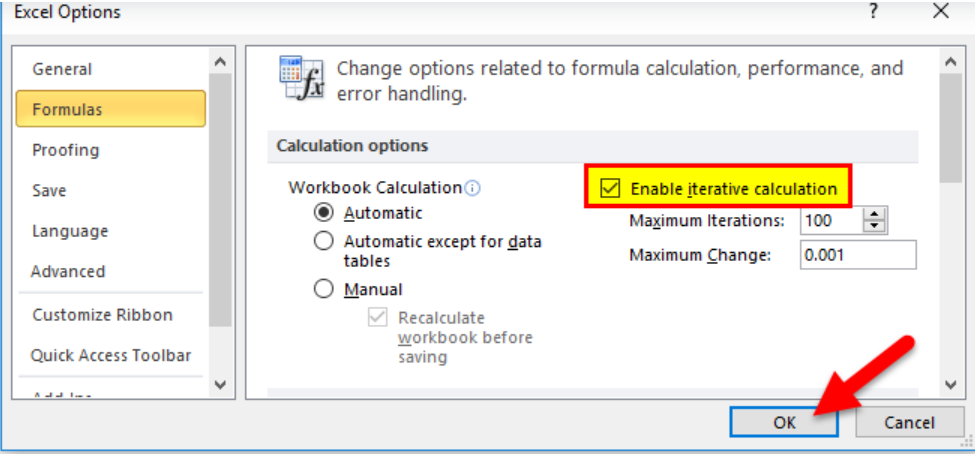Increase Maximum Iterations with the up spinner arrow

coord(875,215)
